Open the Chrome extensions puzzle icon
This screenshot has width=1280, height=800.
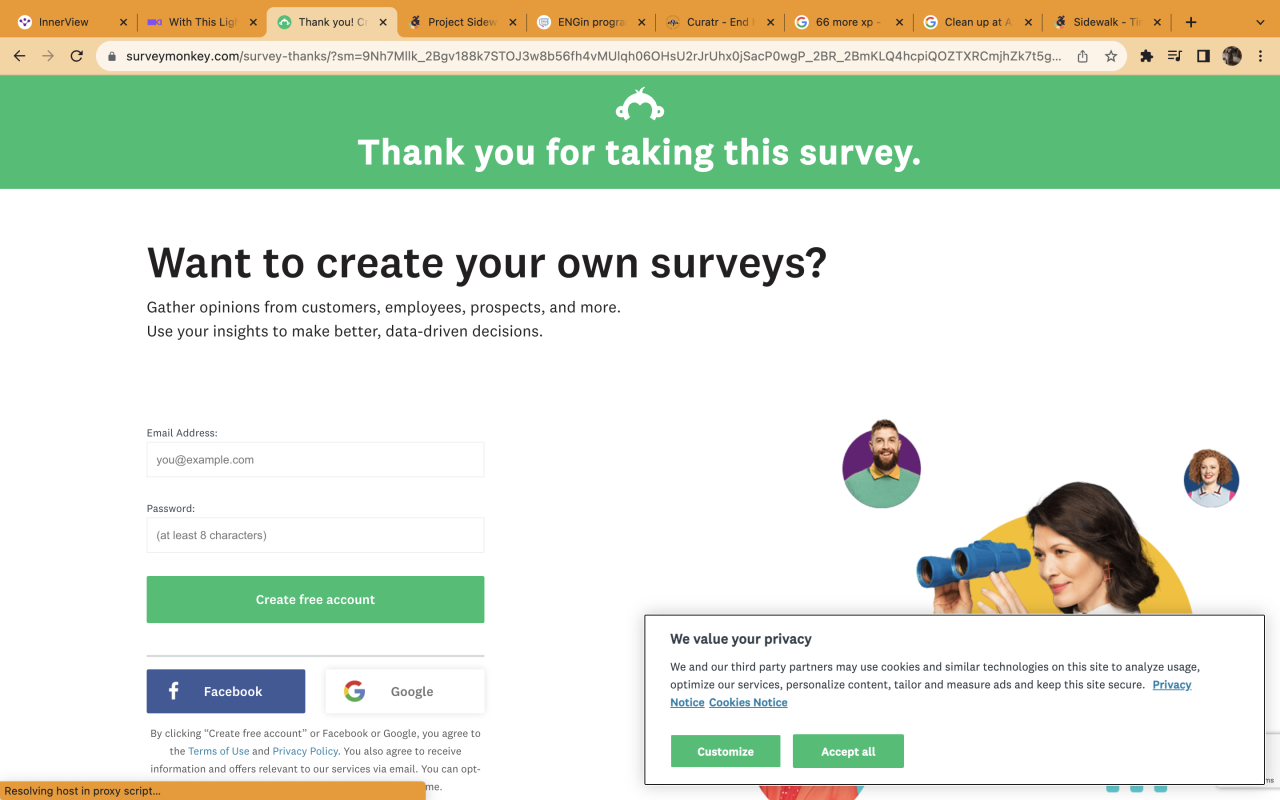pos(1146,56)
